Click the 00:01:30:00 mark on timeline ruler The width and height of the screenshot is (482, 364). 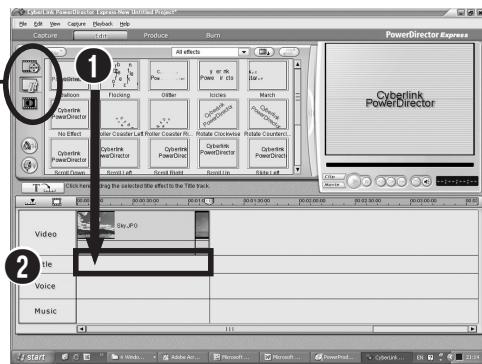tap(256, 201)
